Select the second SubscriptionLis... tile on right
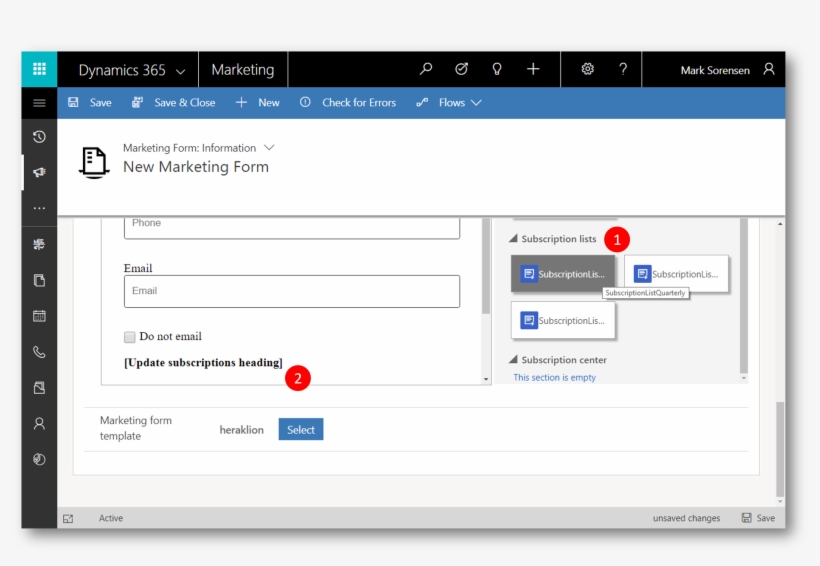Screen dimensions: 820x566 [676, 274]
